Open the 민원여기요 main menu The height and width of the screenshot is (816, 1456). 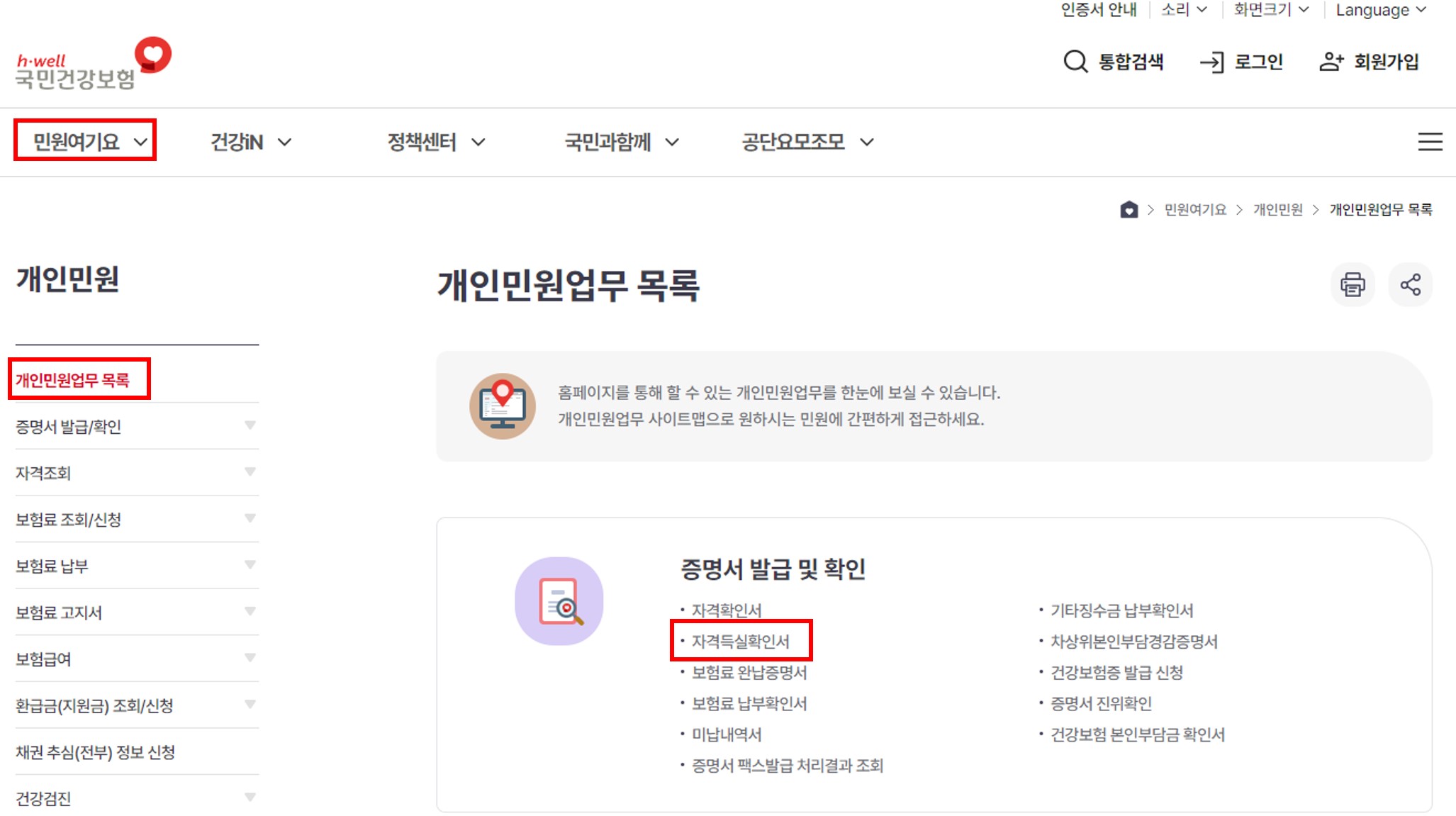tap(85, 142)
